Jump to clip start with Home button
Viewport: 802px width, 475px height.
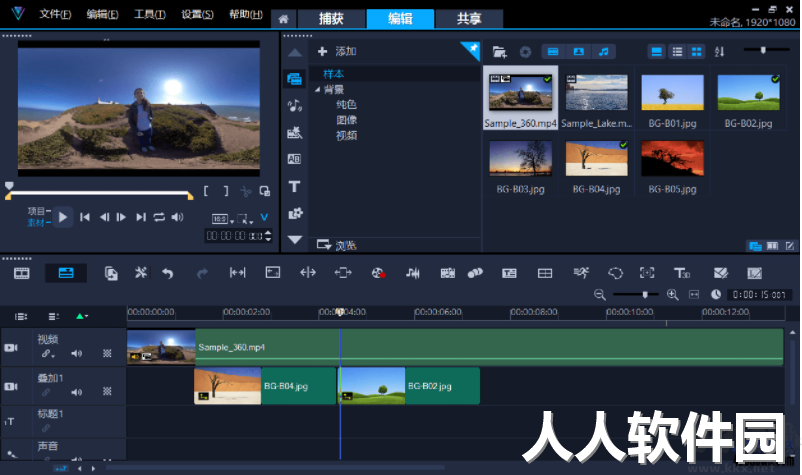(85, 217)
